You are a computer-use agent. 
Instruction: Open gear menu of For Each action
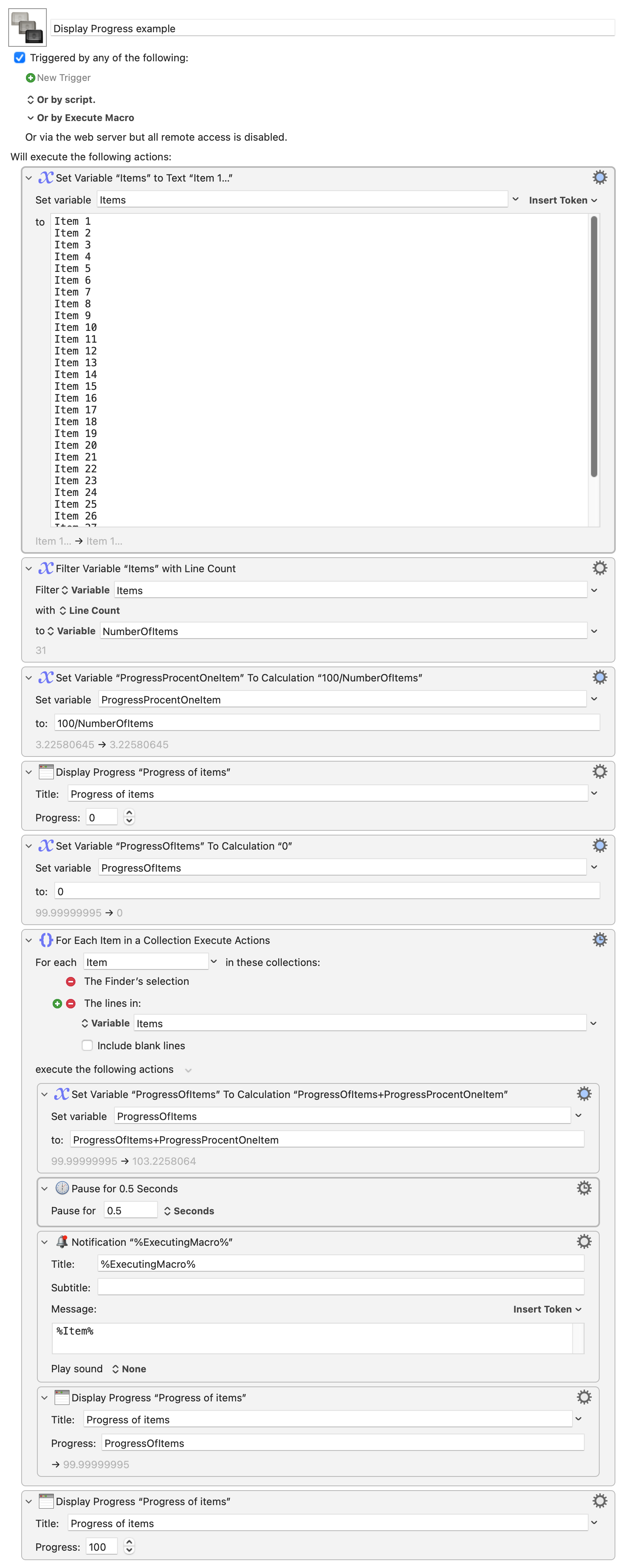tap(600, 939)
